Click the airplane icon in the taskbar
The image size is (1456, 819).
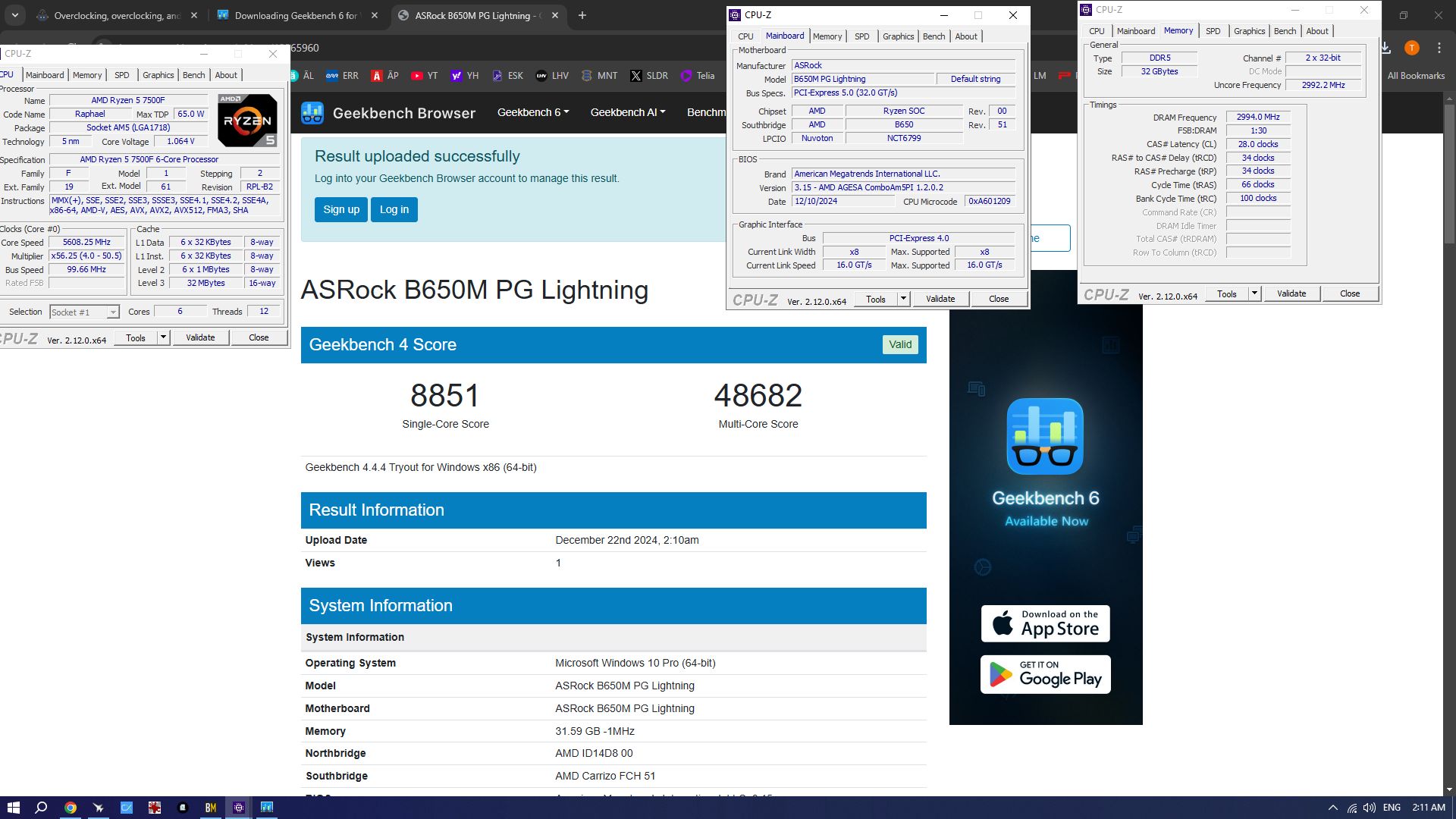[98, 808]
